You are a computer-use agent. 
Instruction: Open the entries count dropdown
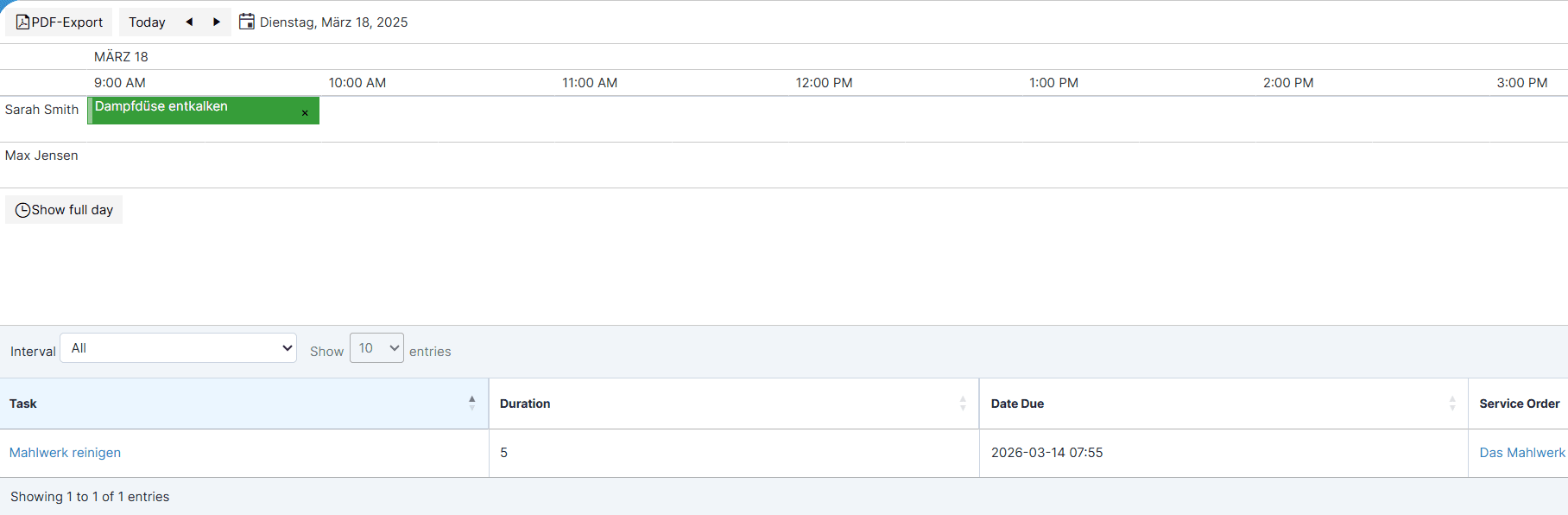click(x=376, y=348)
